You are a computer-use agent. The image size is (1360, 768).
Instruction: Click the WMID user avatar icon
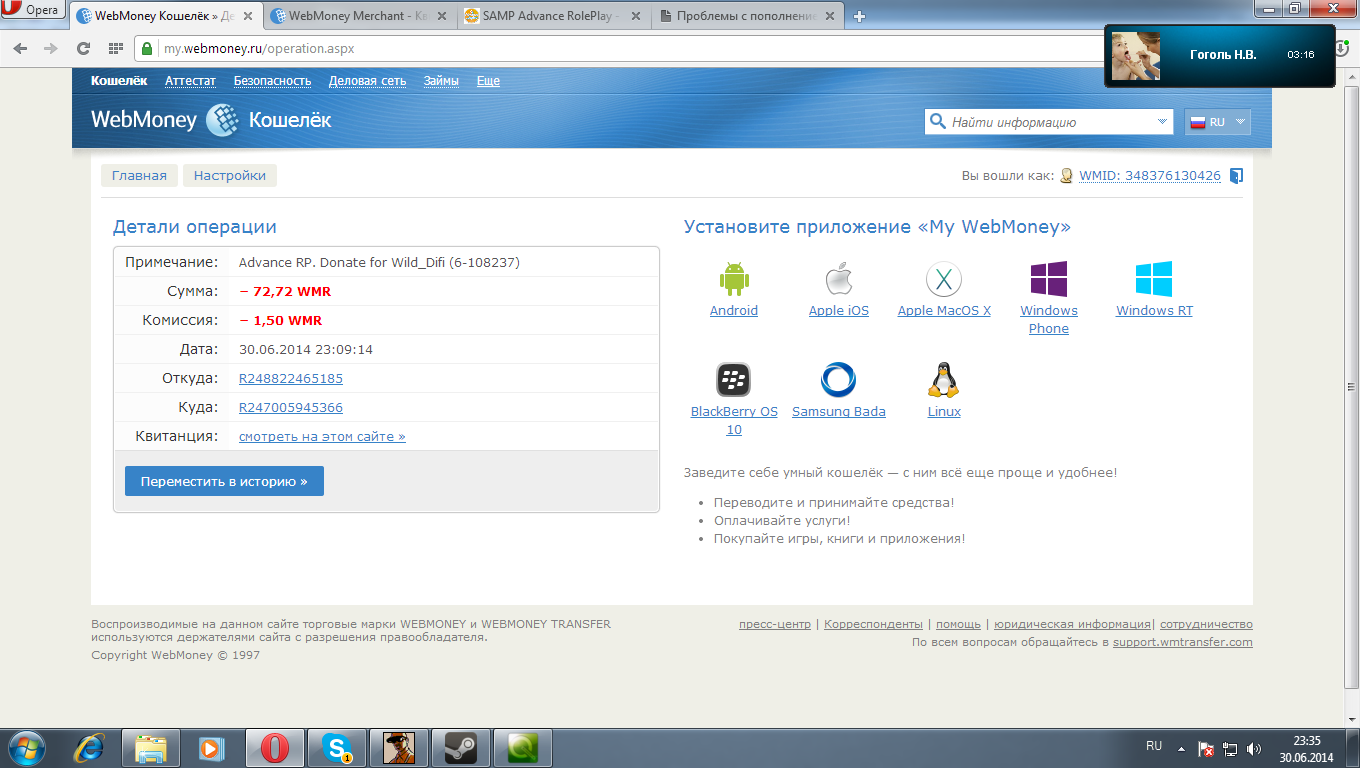(x=1067, y=176)
